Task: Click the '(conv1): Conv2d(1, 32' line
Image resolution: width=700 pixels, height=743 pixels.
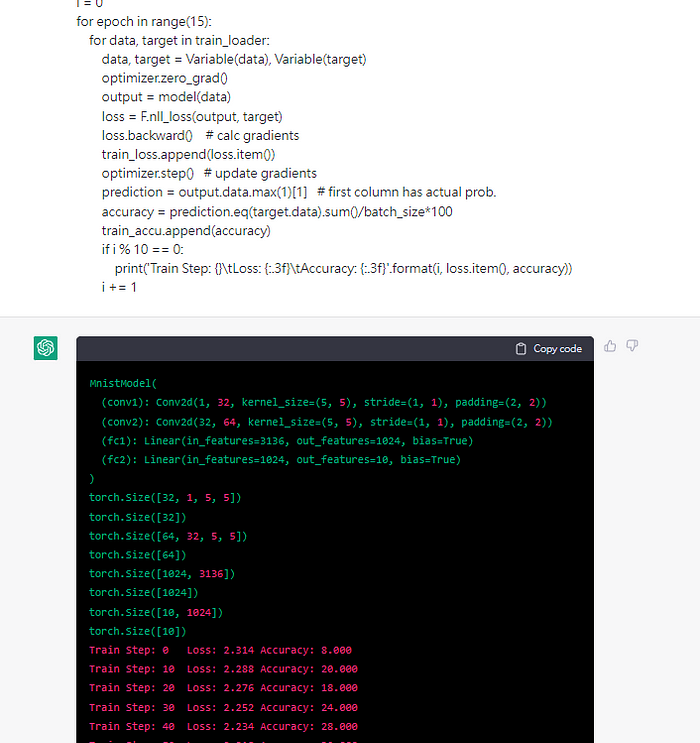Action: click(x=324, y=403)
